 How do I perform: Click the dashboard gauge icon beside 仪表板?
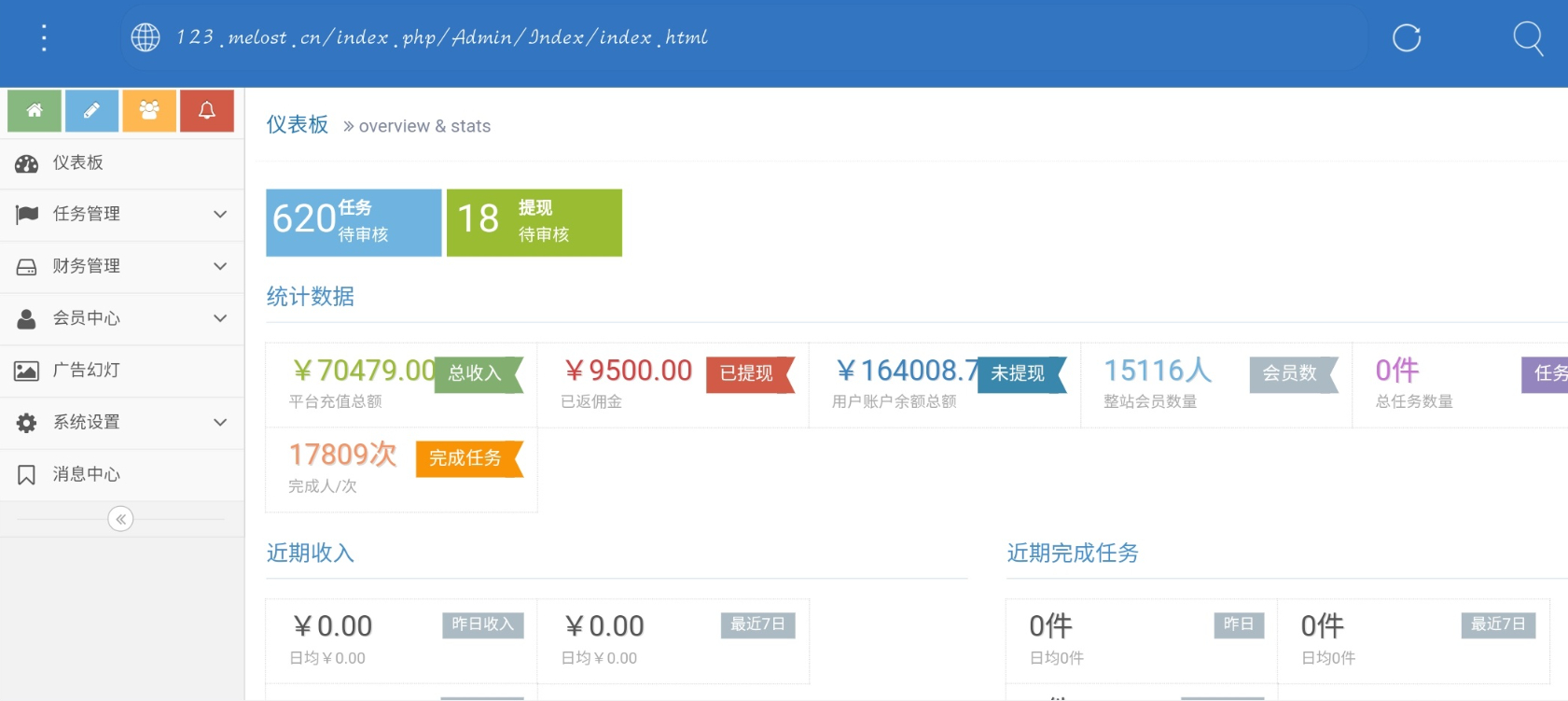click(x=26, y=163)
